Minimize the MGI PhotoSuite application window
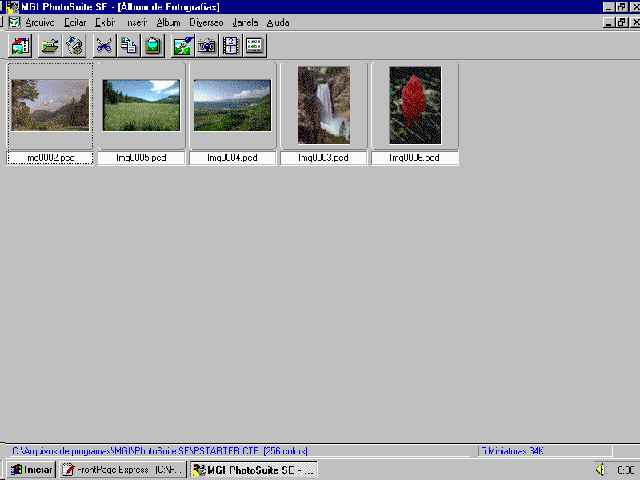Image resolution: width=640 pixels, height=480 pixels. point(609,7)
